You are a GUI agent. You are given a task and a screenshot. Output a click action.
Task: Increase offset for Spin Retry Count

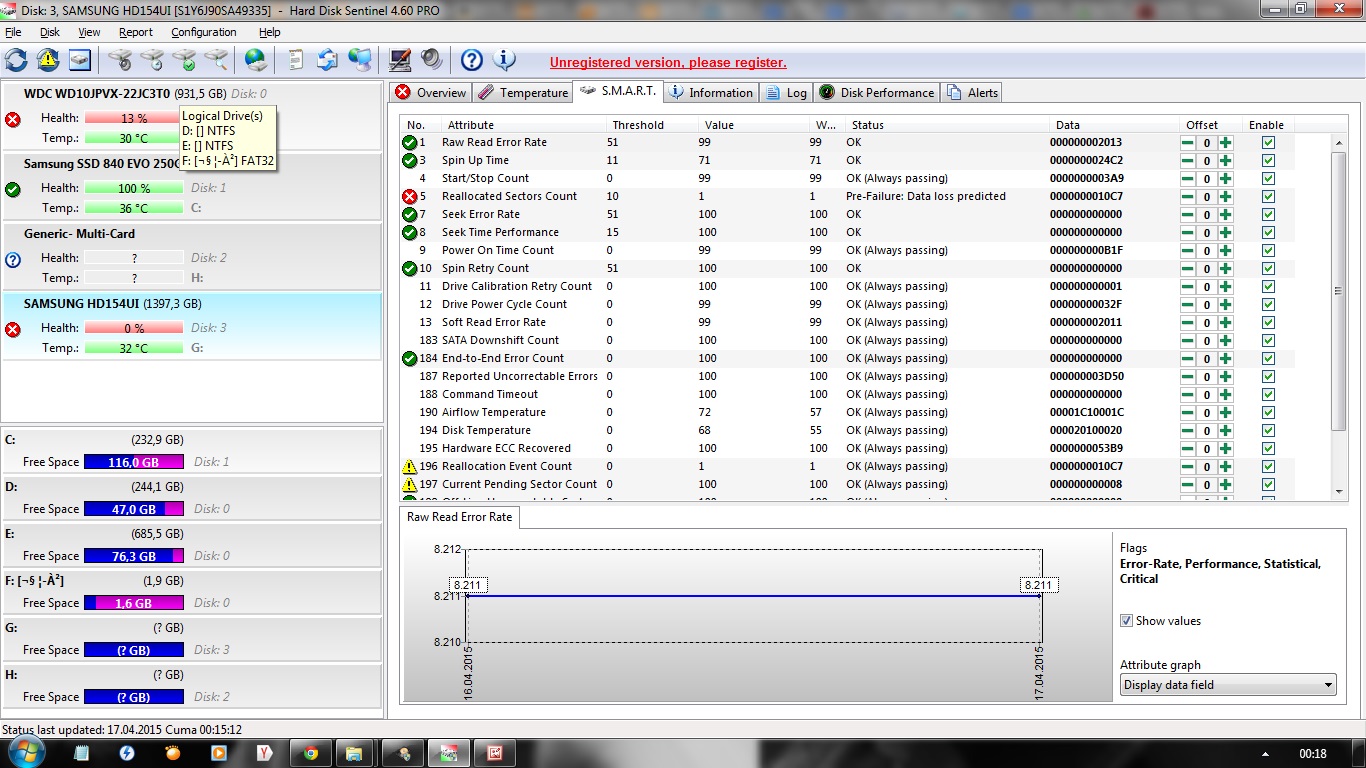tap(1226, 268)
